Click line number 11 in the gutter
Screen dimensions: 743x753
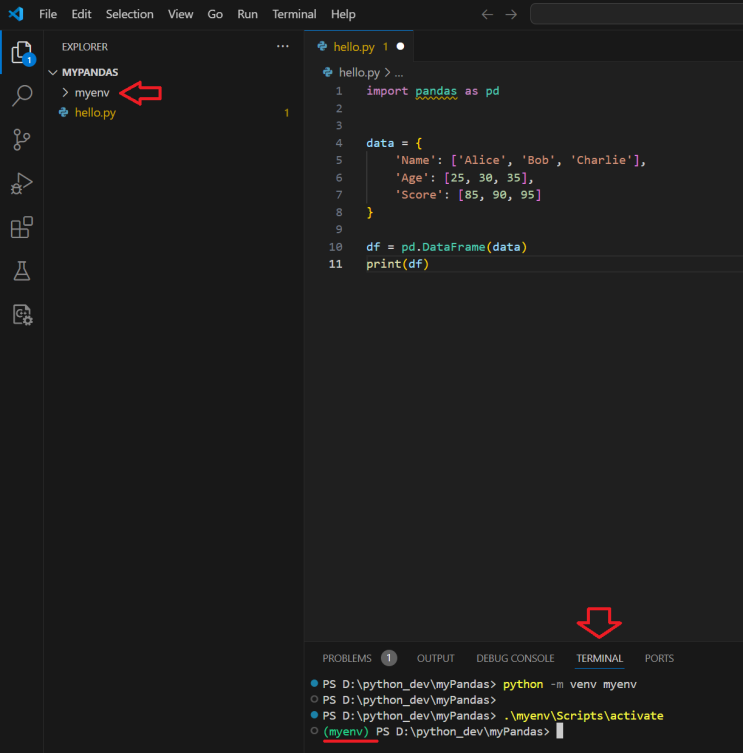point(336,264)
